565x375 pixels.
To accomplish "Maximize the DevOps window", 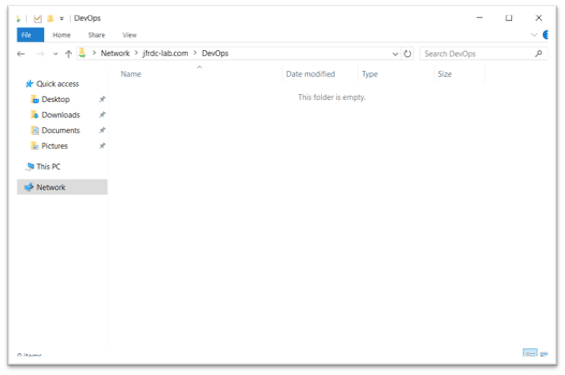I will click(509, 18).
